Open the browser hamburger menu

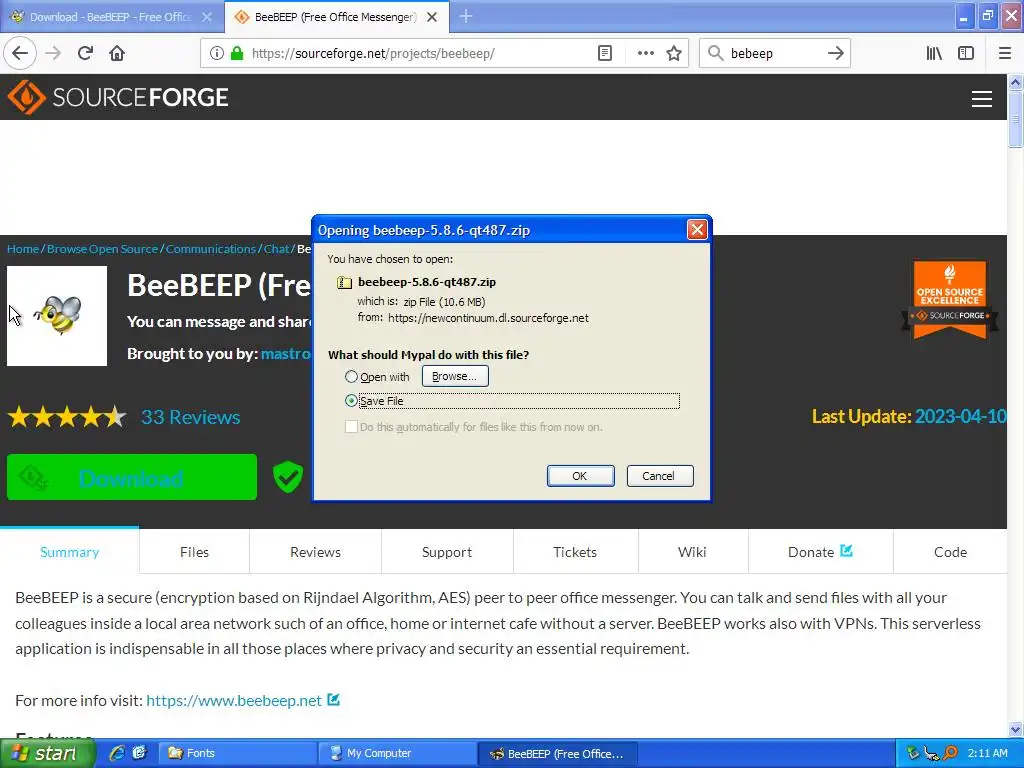(1004, 53)
